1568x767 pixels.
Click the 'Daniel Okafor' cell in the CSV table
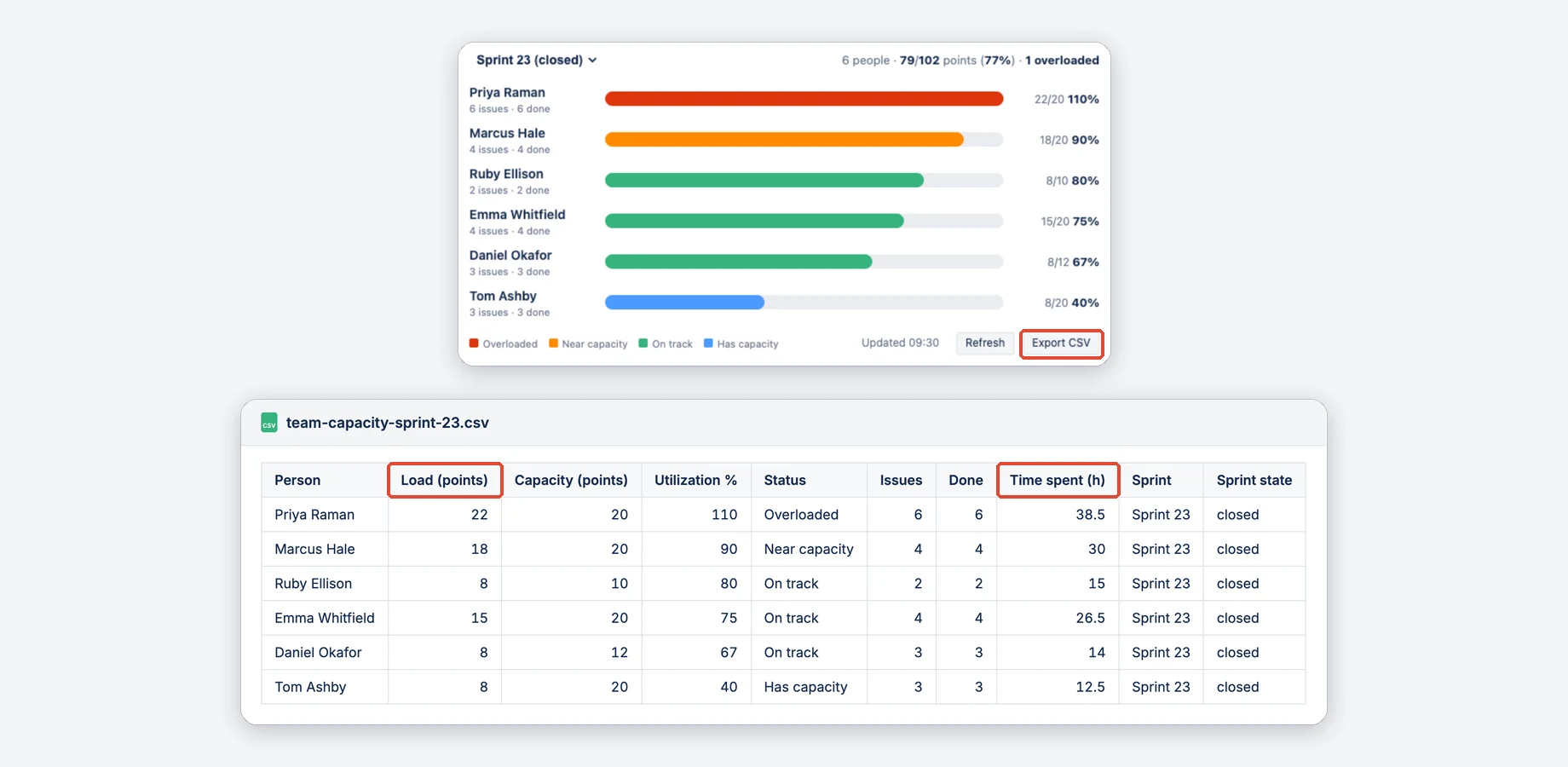[325, 653]
